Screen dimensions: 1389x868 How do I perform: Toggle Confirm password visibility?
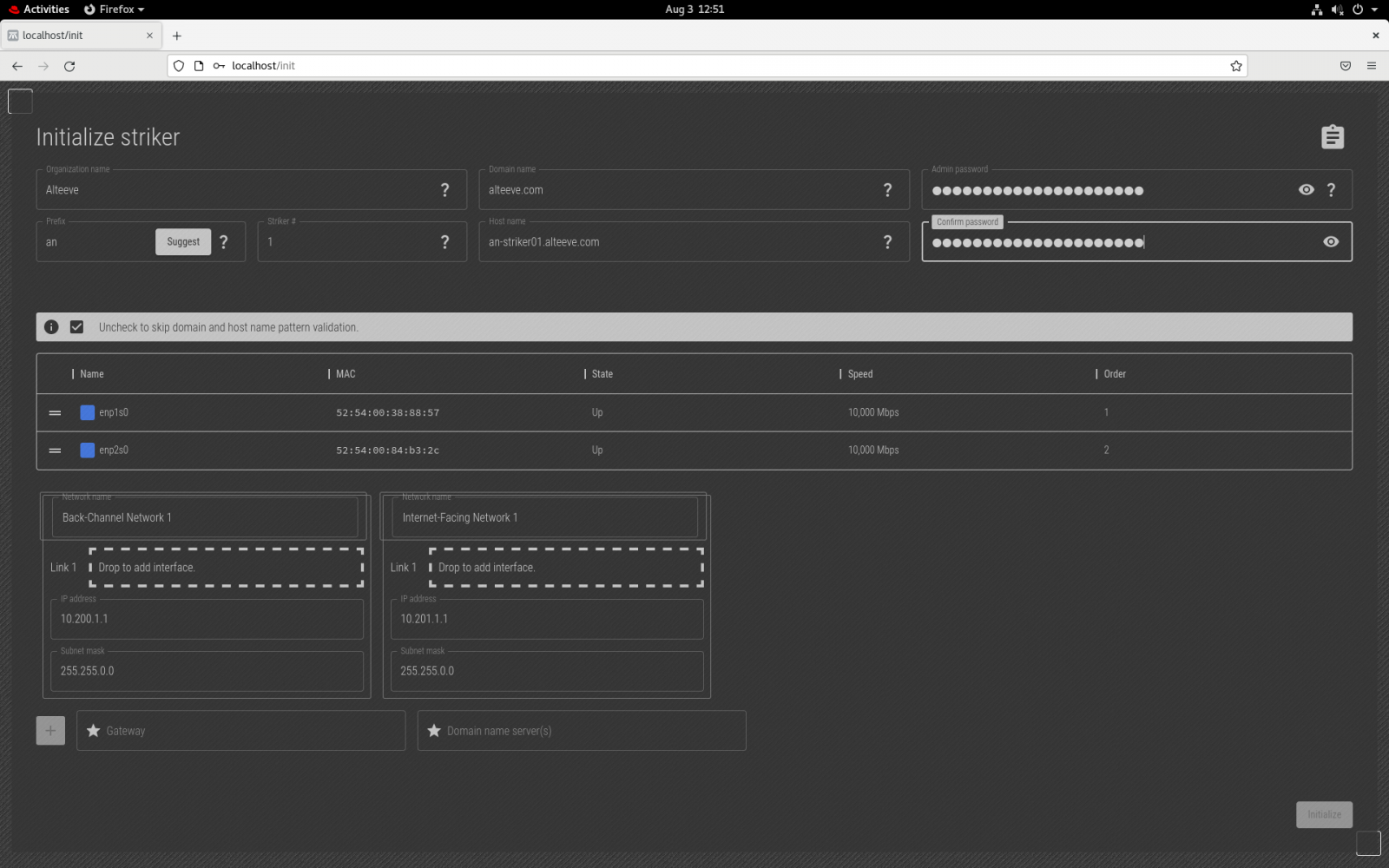click(x=1330, y=242)
